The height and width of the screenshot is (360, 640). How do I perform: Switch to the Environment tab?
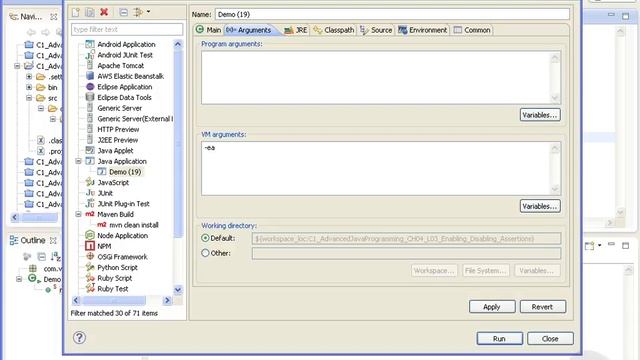pos(422,30)
